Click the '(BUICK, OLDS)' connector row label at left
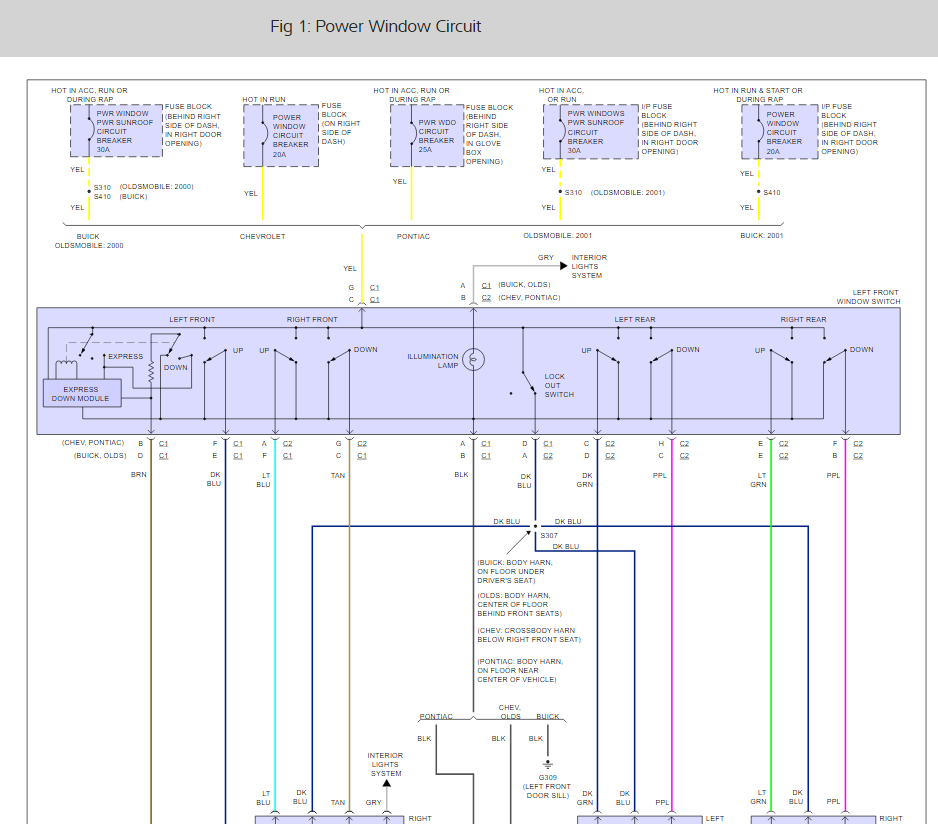The image size is (938, 835). click(100, 455)
